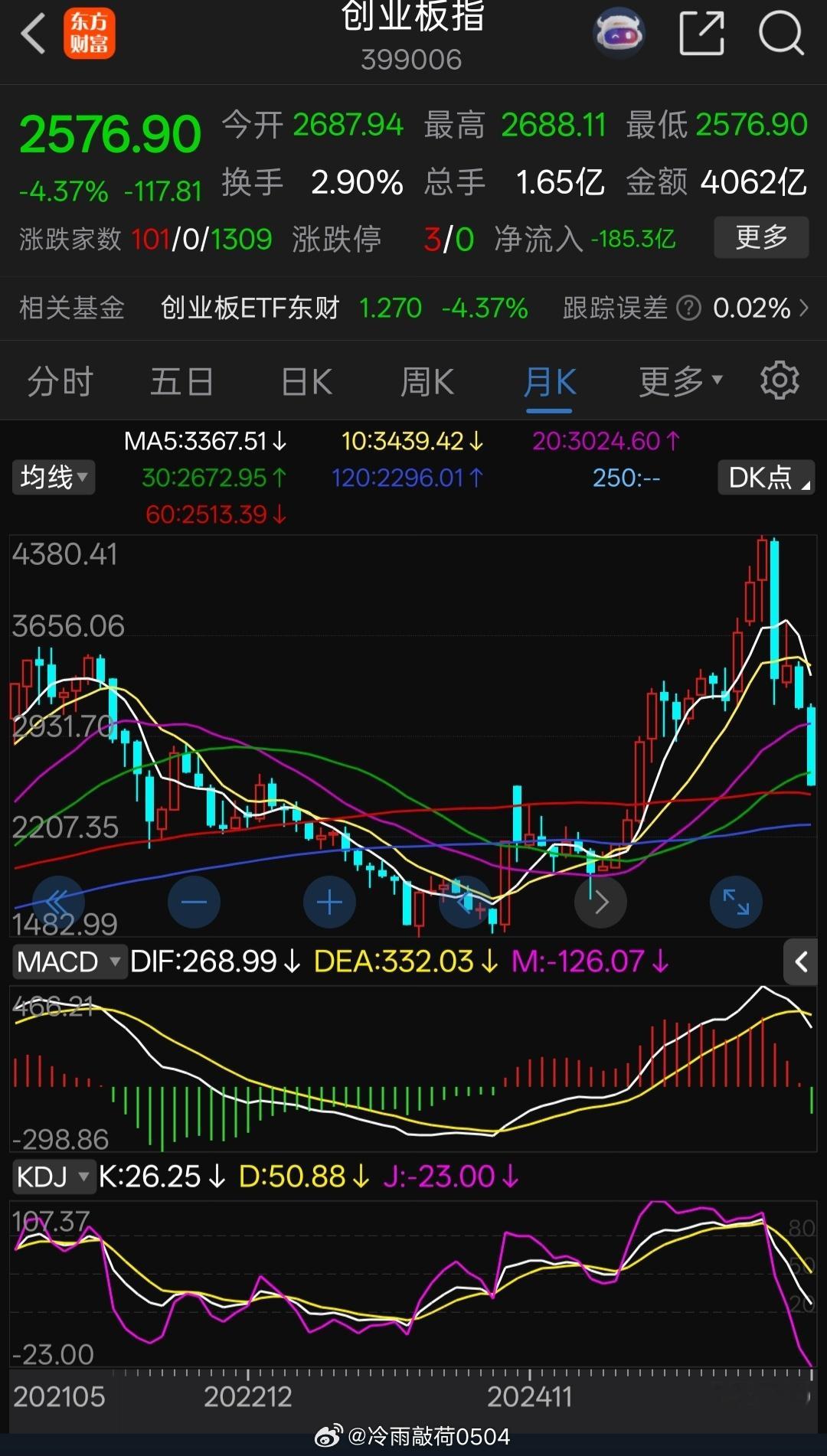
Task: Open the 均线 indicator dropdown
Action: pyautogui.click(x=53, y=478)
